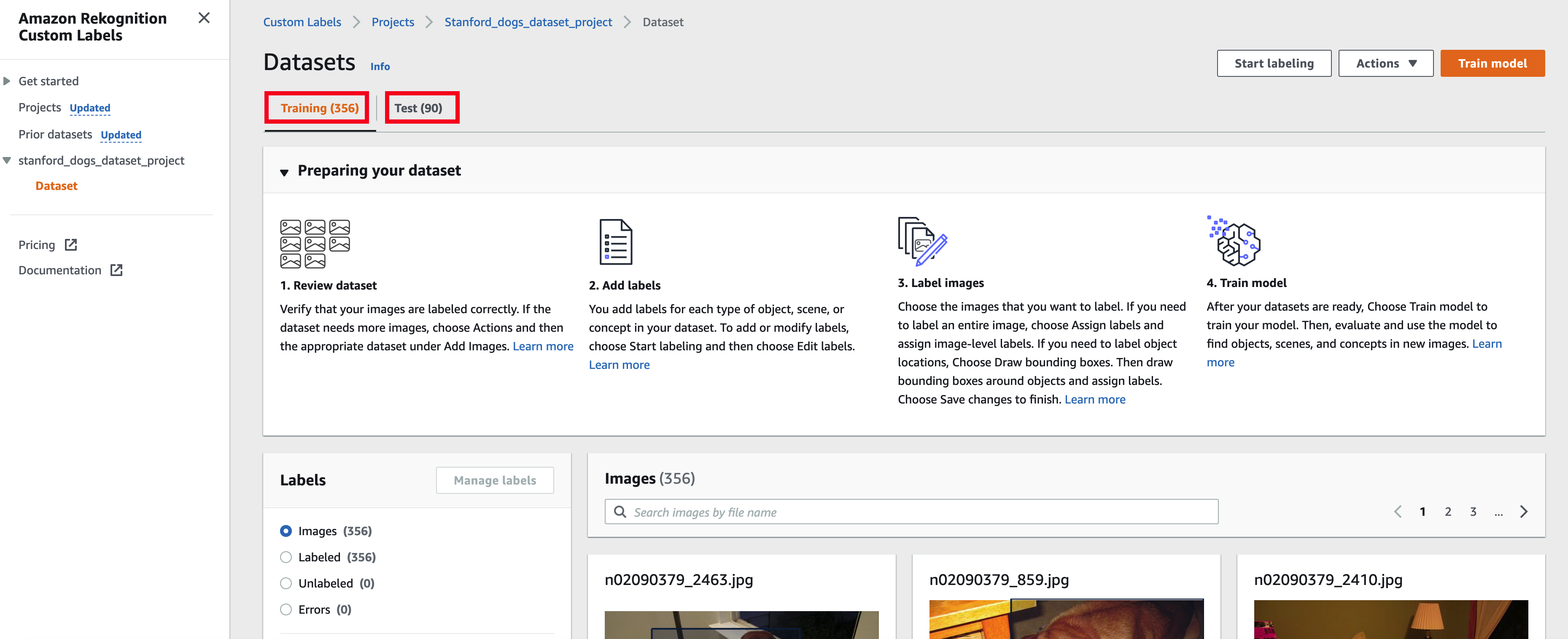Select the Labeled (356) radio button

pyautogui.click(x=286, y=558)
